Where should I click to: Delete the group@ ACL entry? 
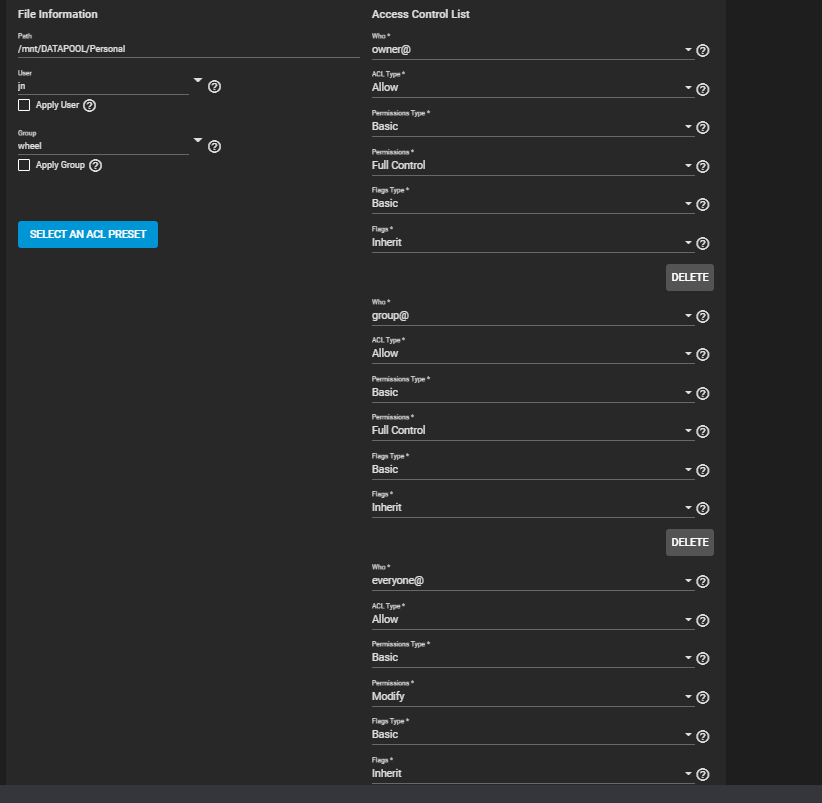coord(689,542)
